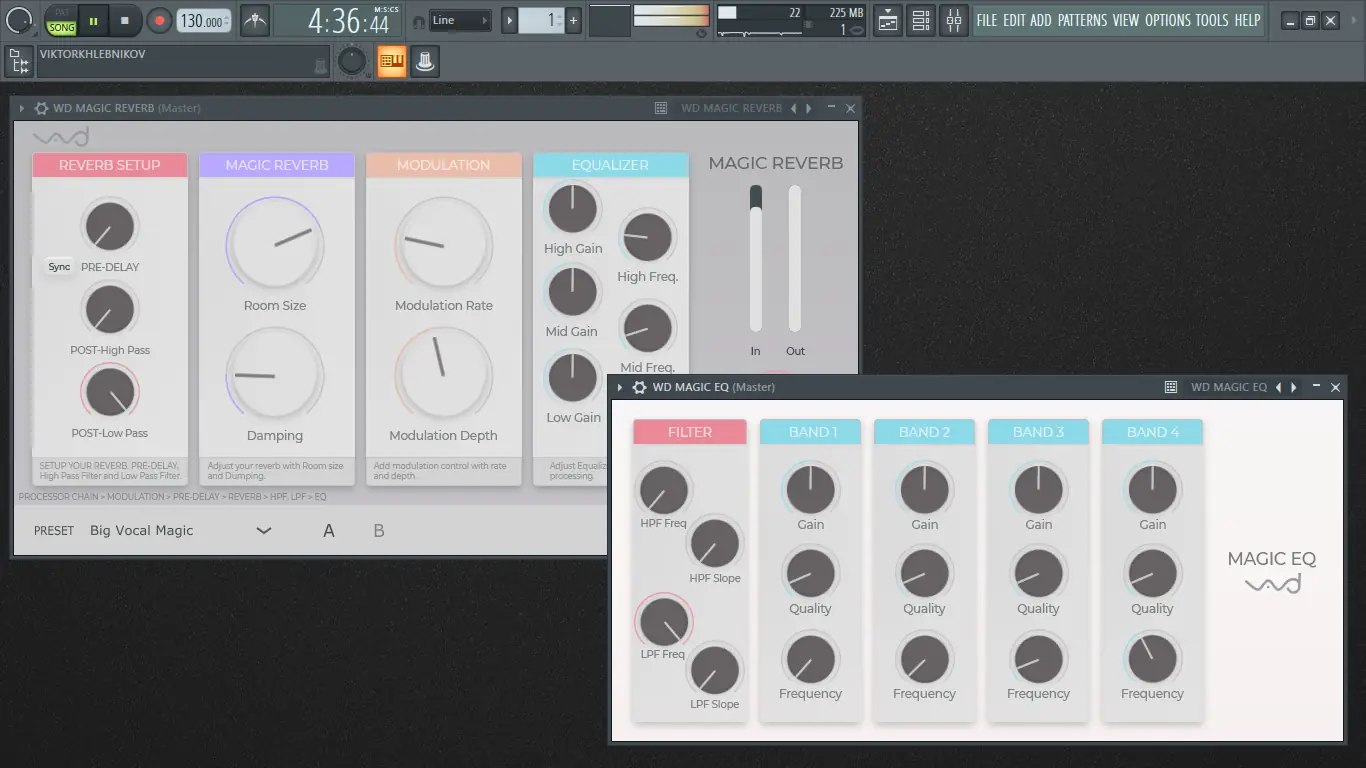This screenshot has width=1366, height=768.
Task: Click the browser tree icon at top left
Action: [x=19, y=62]
